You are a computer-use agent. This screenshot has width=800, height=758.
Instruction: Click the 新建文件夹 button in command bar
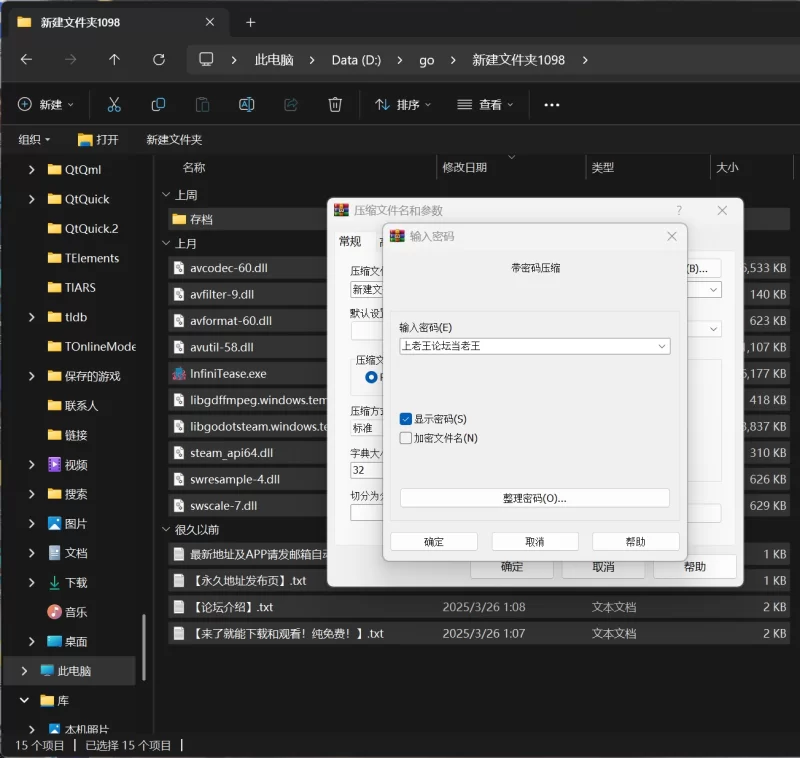click(174, 139)
